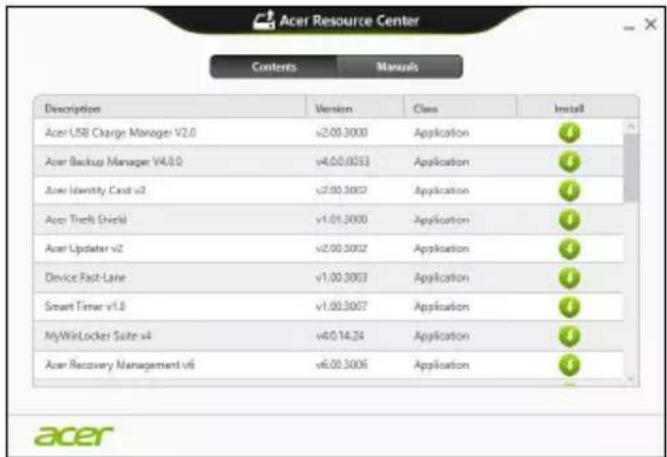Click Application class of Smart Timer
Viewport: 667px width, 457px height.
click(442, 307)
